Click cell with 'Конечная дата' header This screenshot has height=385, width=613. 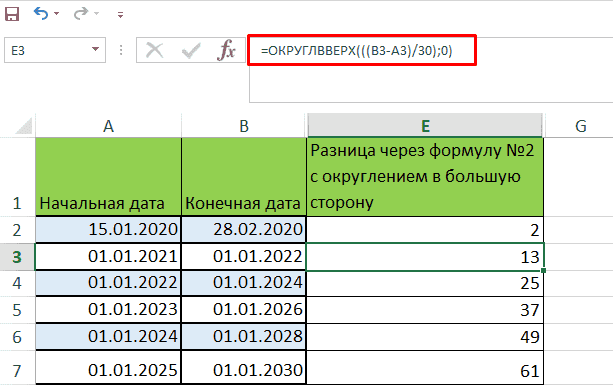[x=244, y=177]
